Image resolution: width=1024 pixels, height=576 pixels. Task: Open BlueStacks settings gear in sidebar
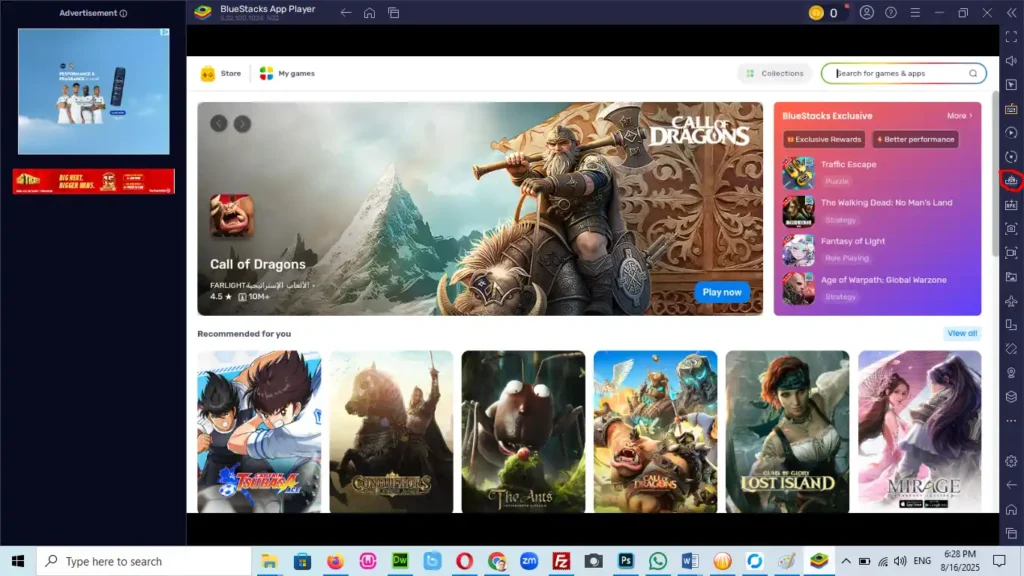pos(1011,461)
